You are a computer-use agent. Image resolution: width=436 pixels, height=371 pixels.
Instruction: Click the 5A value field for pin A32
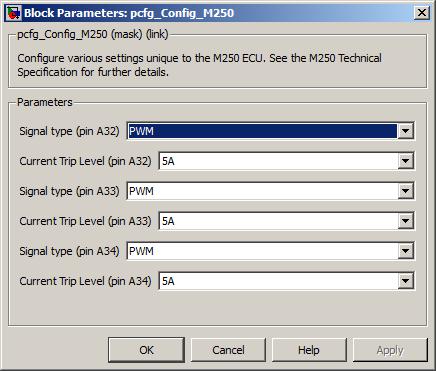[278, 161]
